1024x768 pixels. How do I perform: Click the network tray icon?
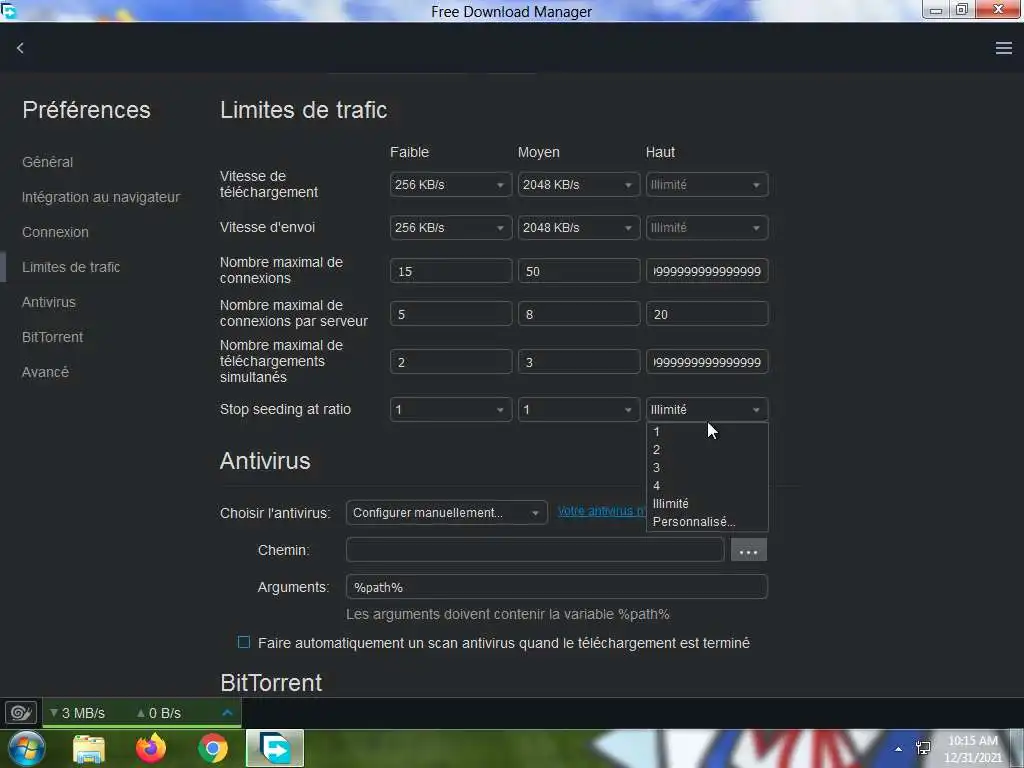(923, 748)
